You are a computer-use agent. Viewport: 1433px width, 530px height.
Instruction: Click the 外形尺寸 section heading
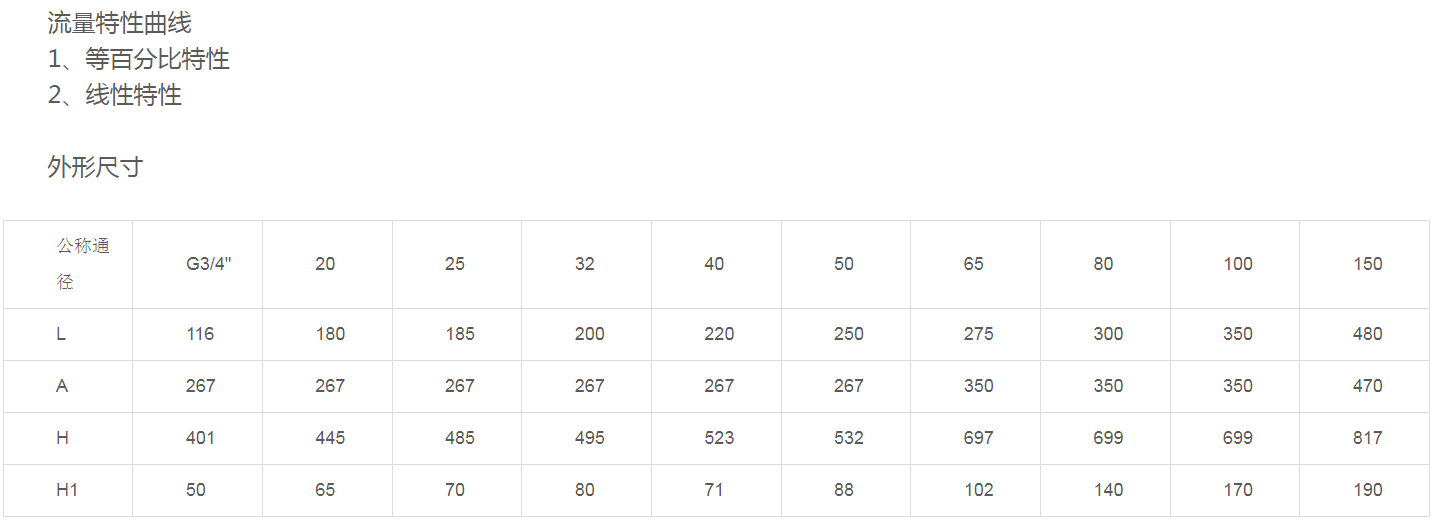pyautogui.click(x=95, y=167)
